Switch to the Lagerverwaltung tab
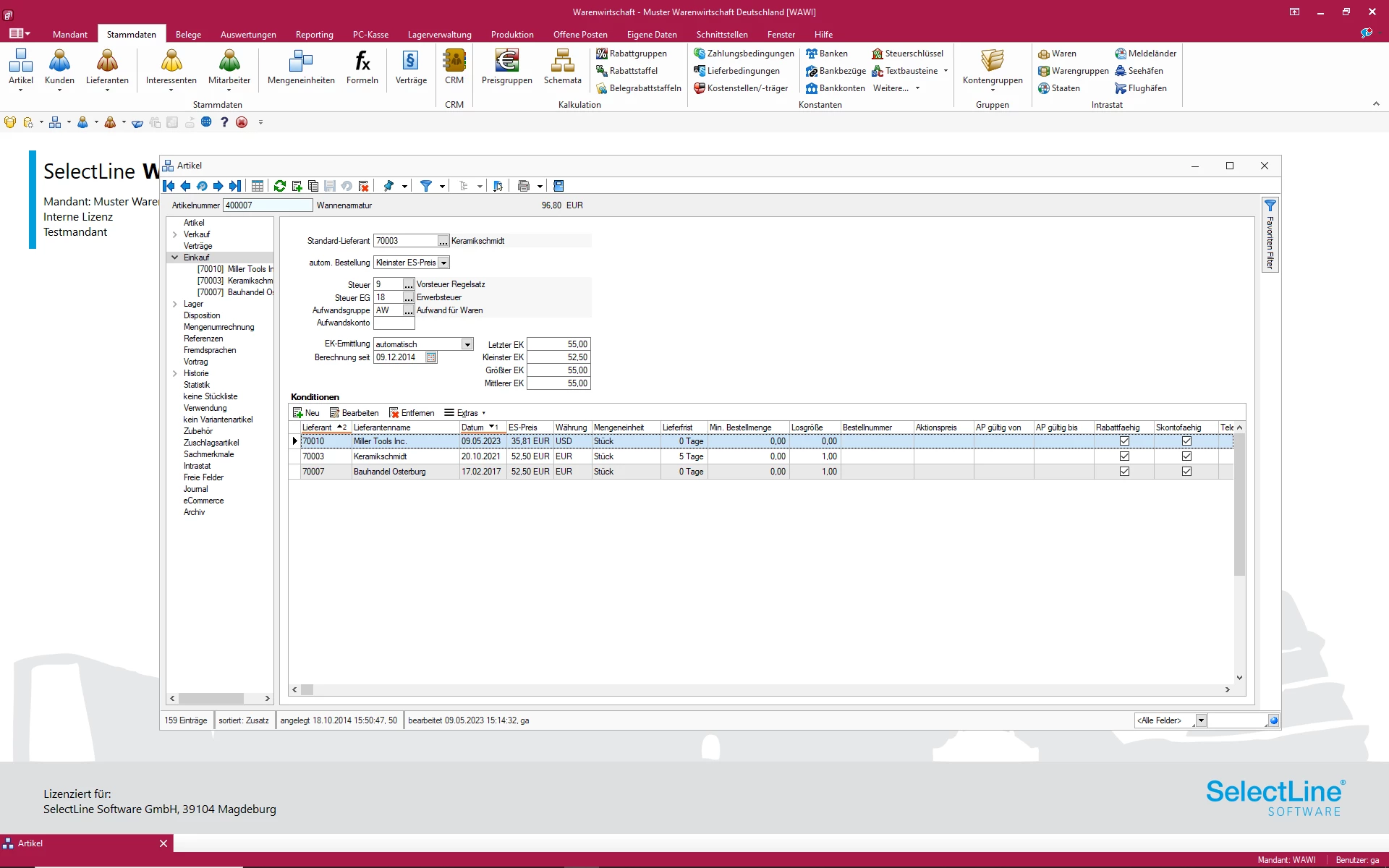 (439, 34)
